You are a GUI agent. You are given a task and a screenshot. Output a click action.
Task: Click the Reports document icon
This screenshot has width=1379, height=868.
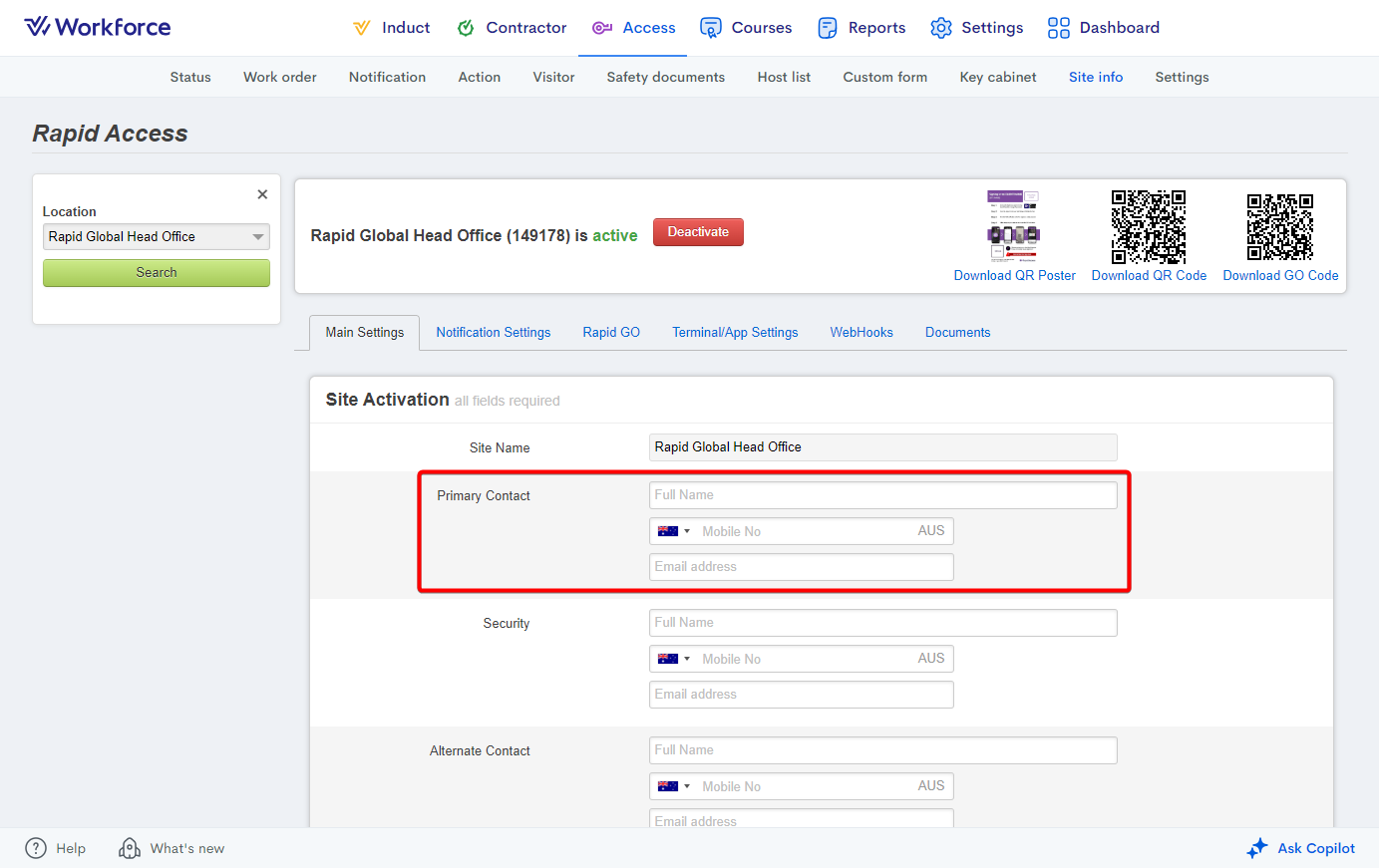click(828, 28)
